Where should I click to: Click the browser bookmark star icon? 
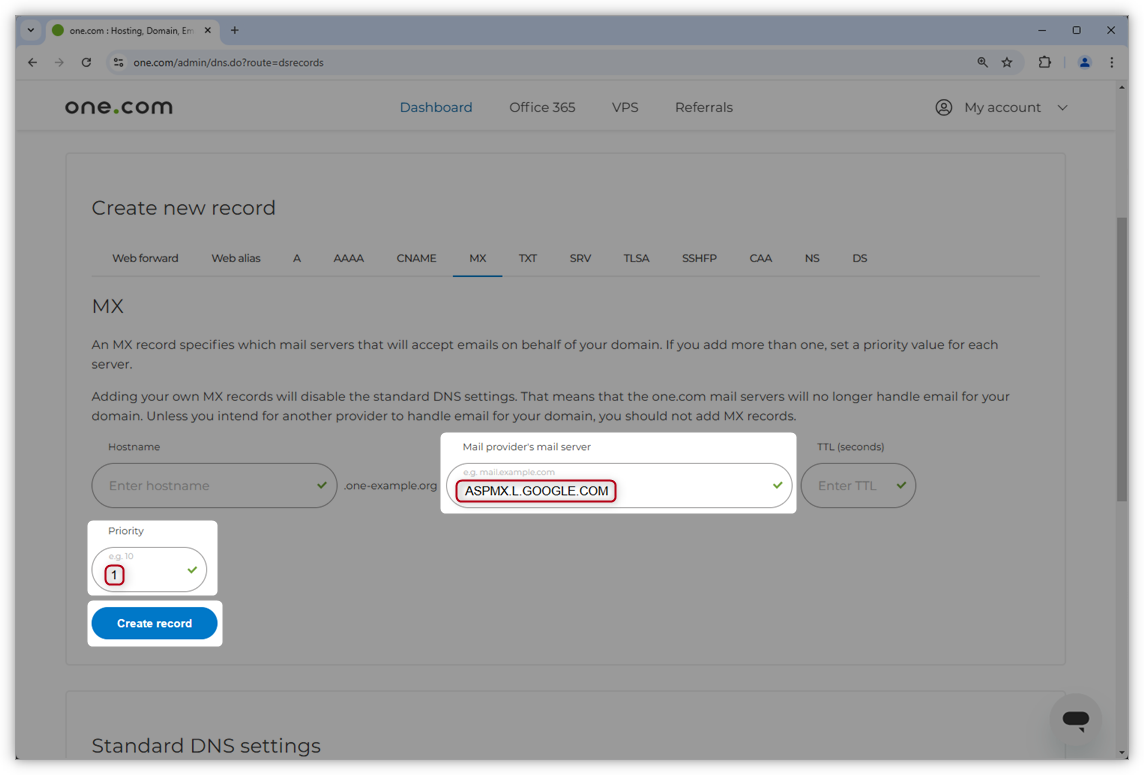1007,62
